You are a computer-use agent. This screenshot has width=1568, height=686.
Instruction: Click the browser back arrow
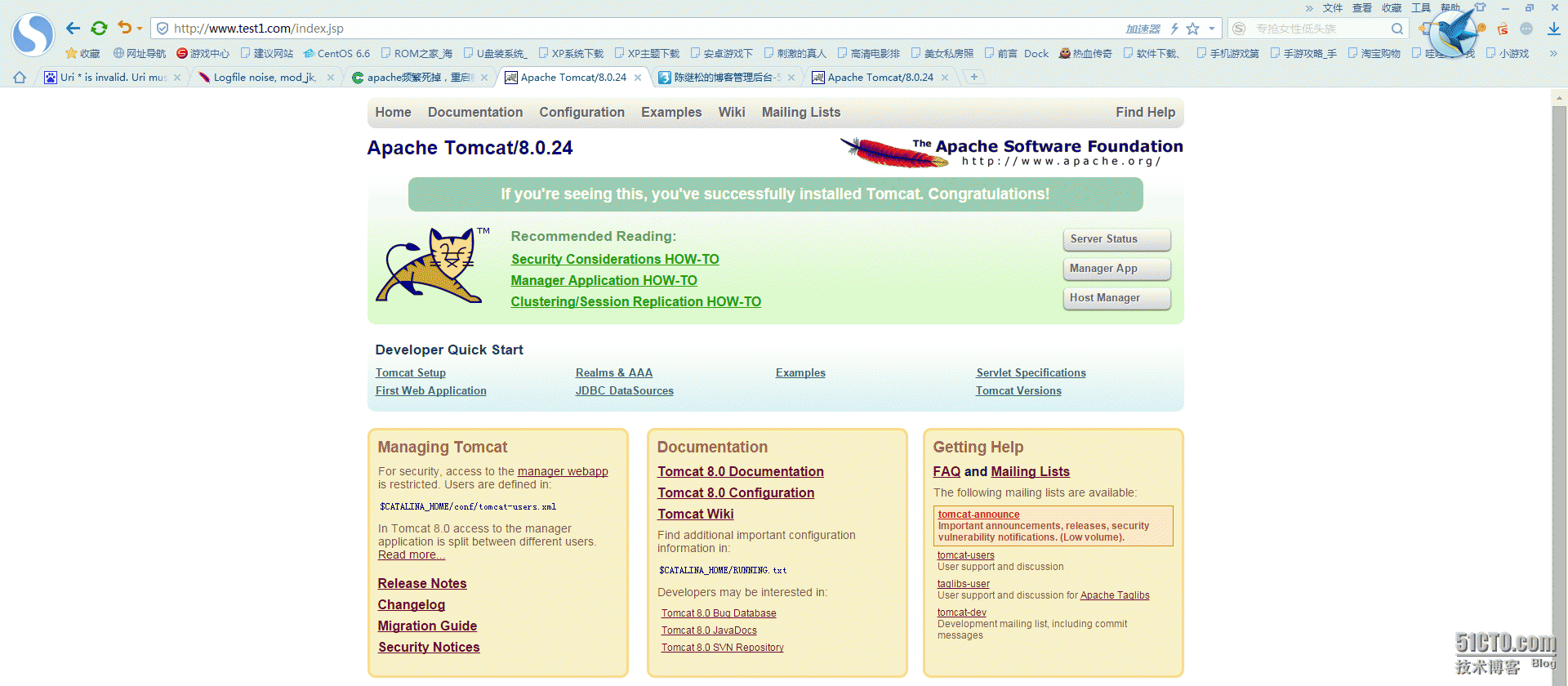(73, 29)
